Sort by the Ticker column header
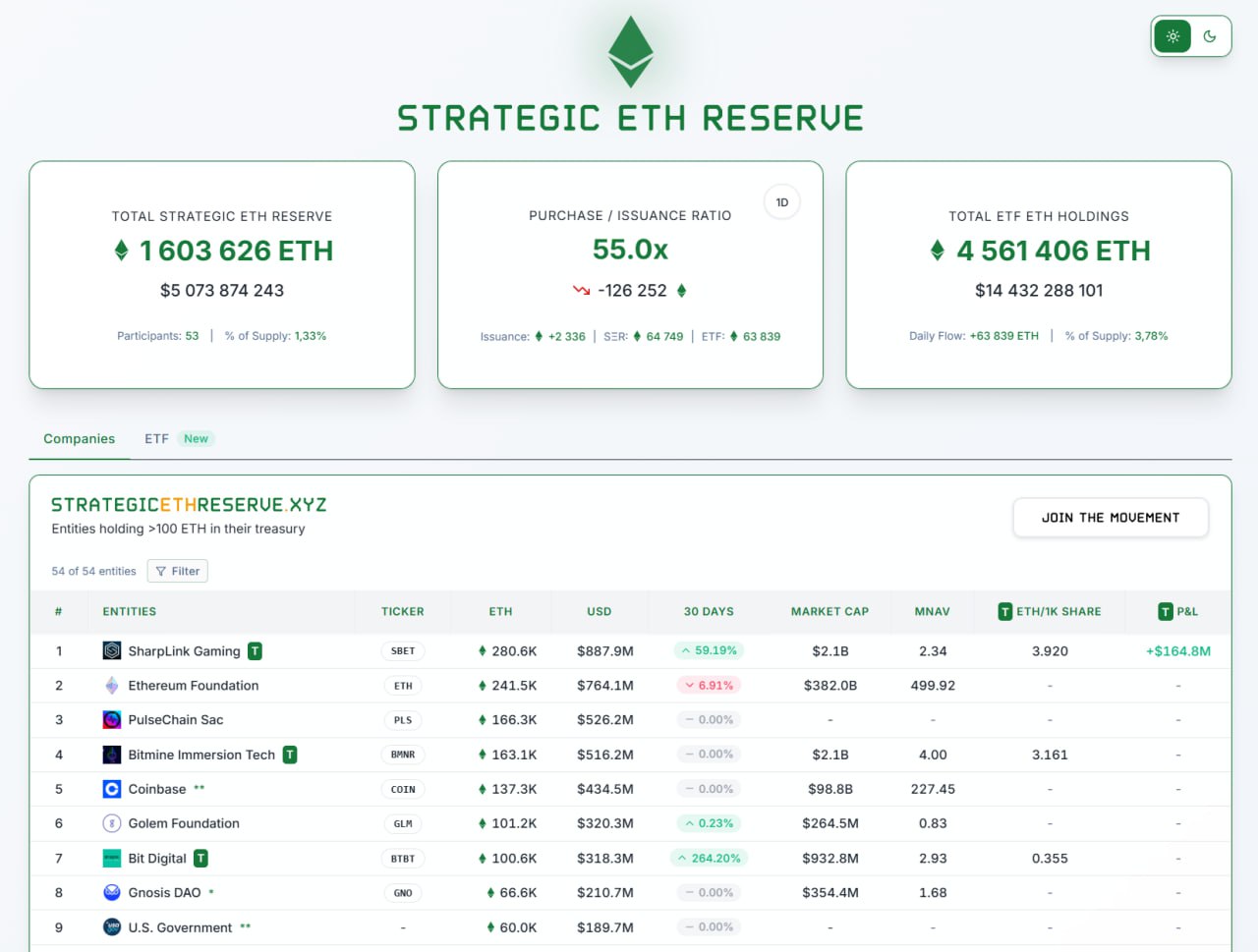Screen dimensions: 1258x952 pos(403,611)
